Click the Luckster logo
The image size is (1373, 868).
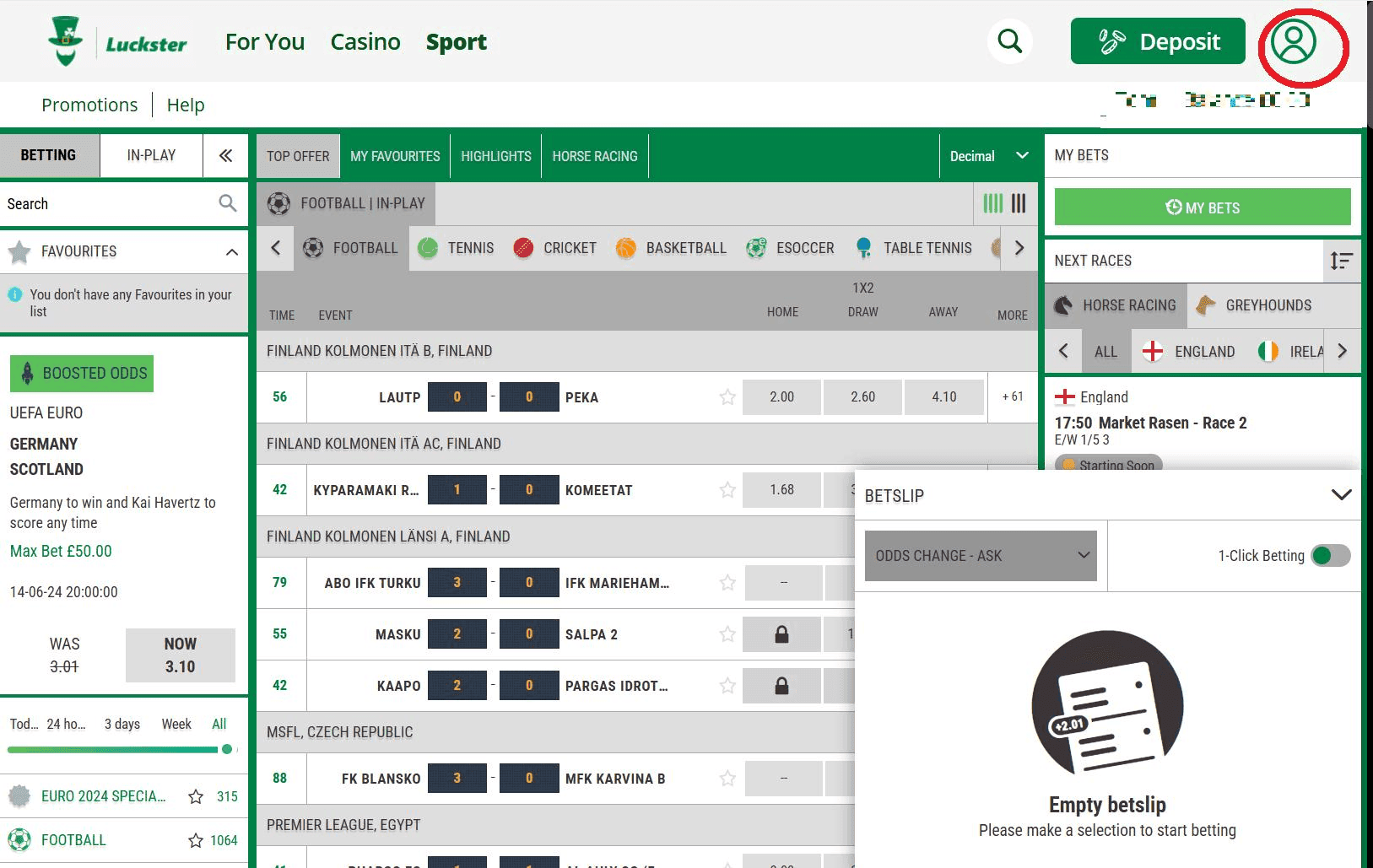click(x=118, y=42)
